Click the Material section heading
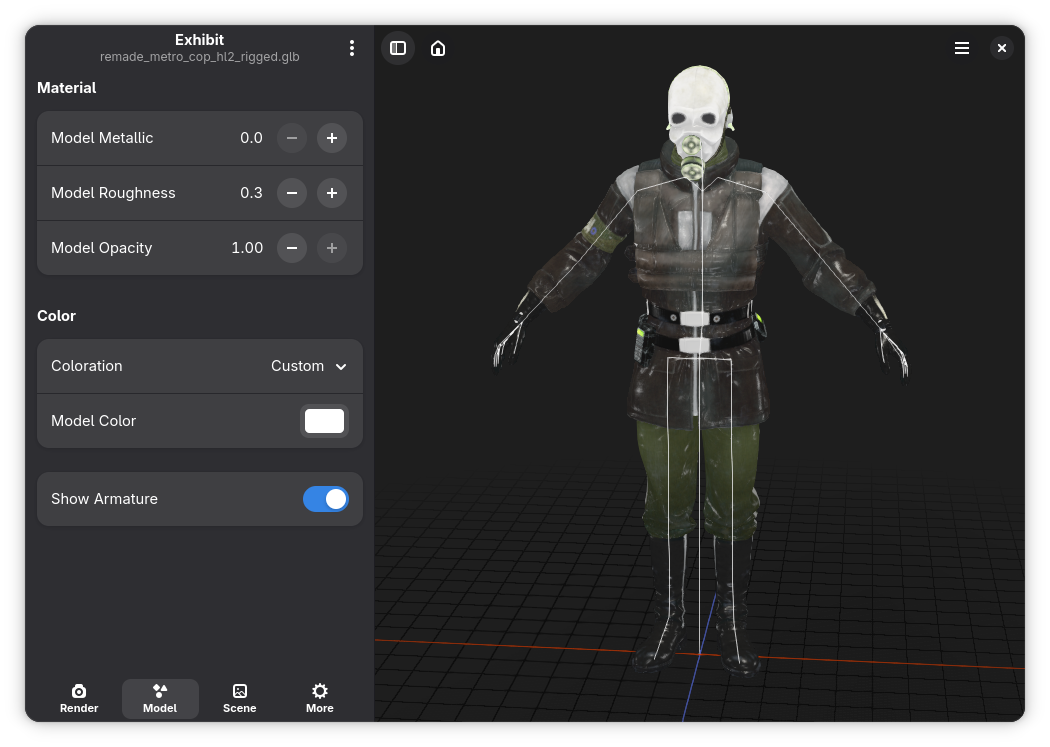1050x747 pixels. click(x=67, y=88)
